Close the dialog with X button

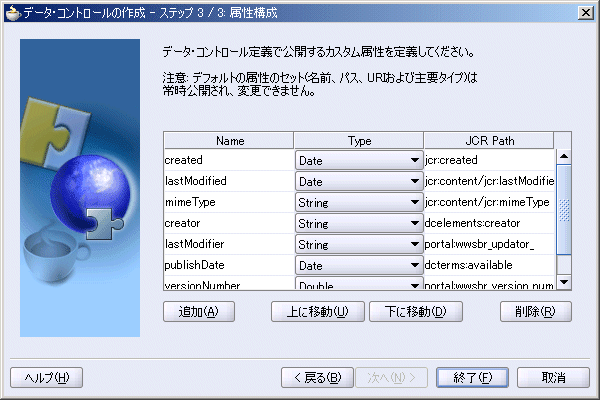[x=586, y=13]
